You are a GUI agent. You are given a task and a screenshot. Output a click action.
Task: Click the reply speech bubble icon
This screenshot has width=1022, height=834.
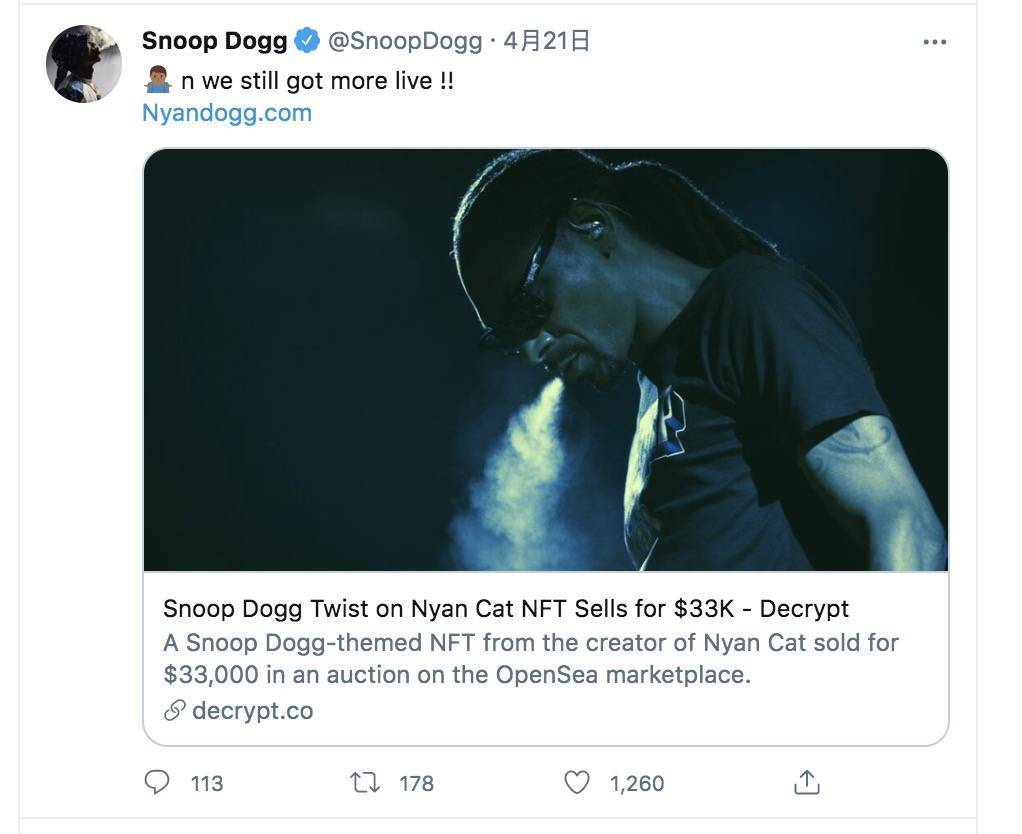[x=157, y=782]
